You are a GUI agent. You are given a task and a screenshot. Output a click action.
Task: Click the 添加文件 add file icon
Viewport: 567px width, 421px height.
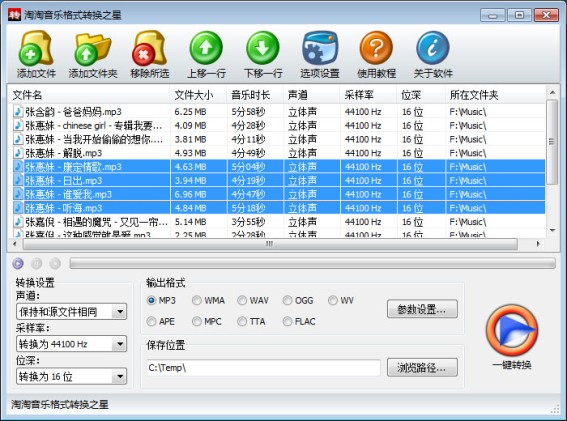(36, 54)
